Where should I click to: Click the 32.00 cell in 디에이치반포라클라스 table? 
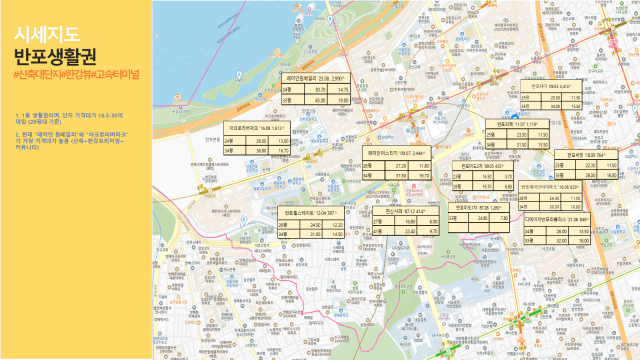pyautogui.click(x=558, y=241)
